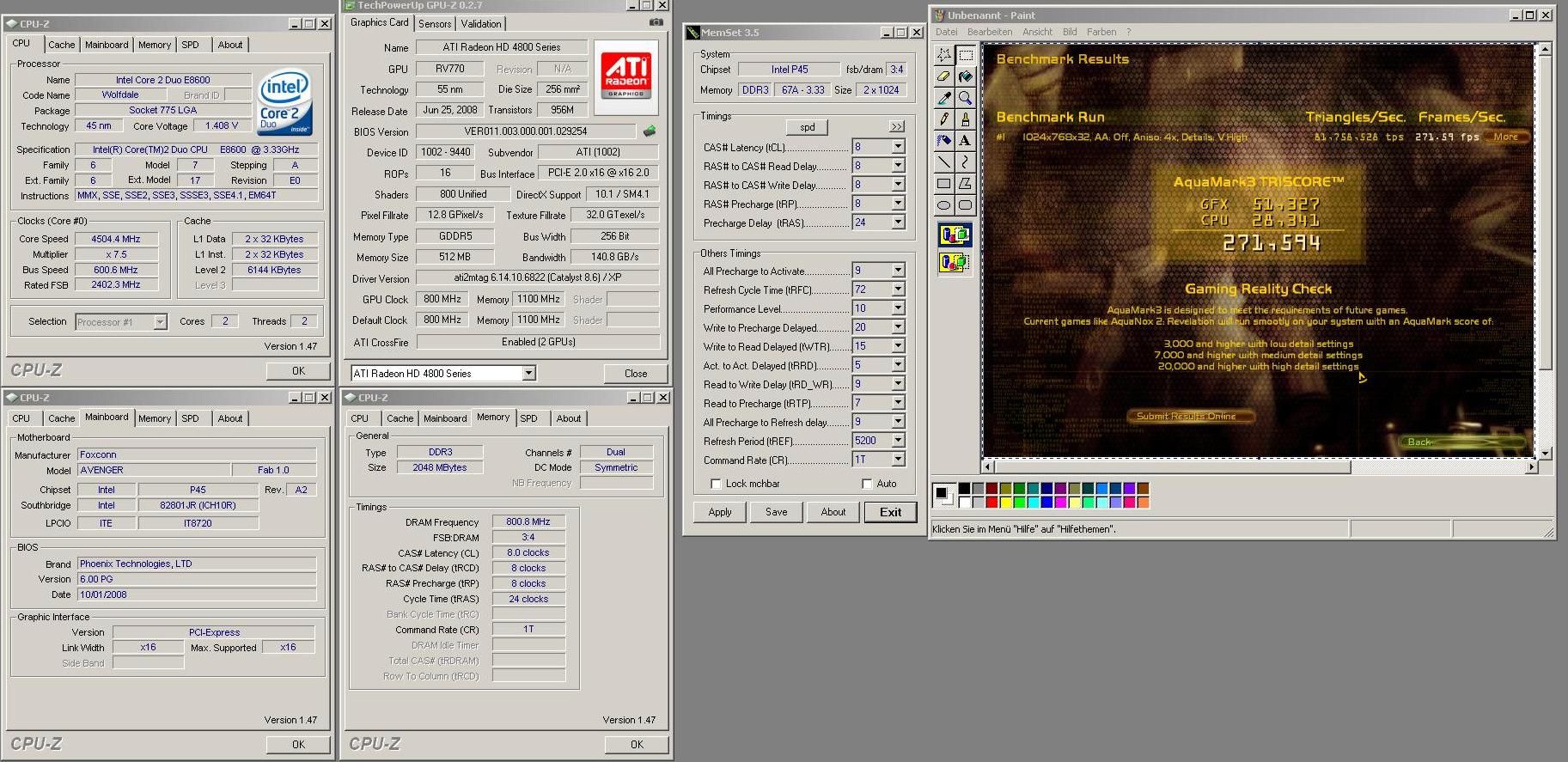
Task: Click the About button in MemSet
Action: point(833,512)
